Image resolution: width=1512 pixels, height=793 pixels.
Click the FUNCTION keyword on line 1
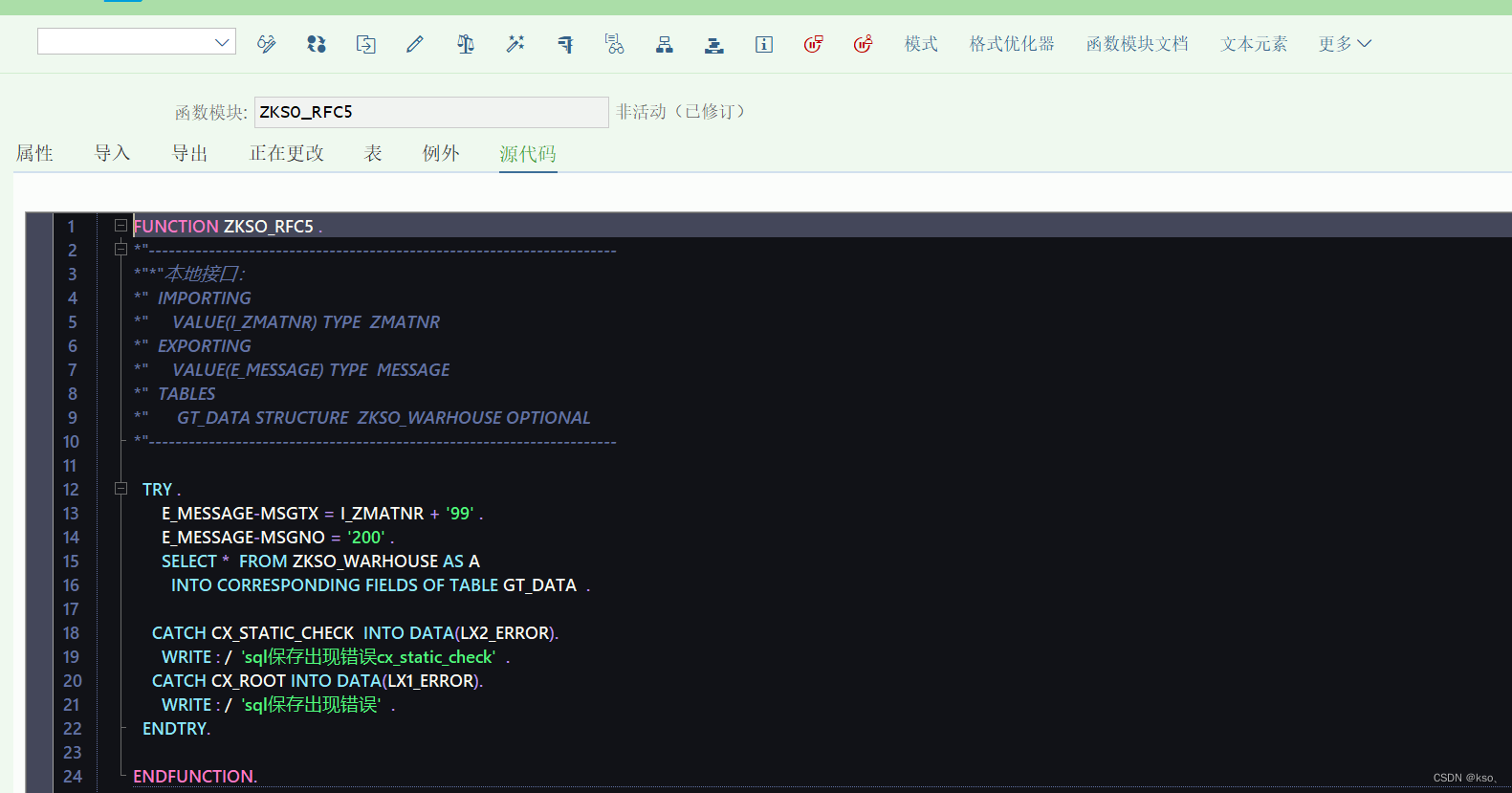[x=176, y=227]
